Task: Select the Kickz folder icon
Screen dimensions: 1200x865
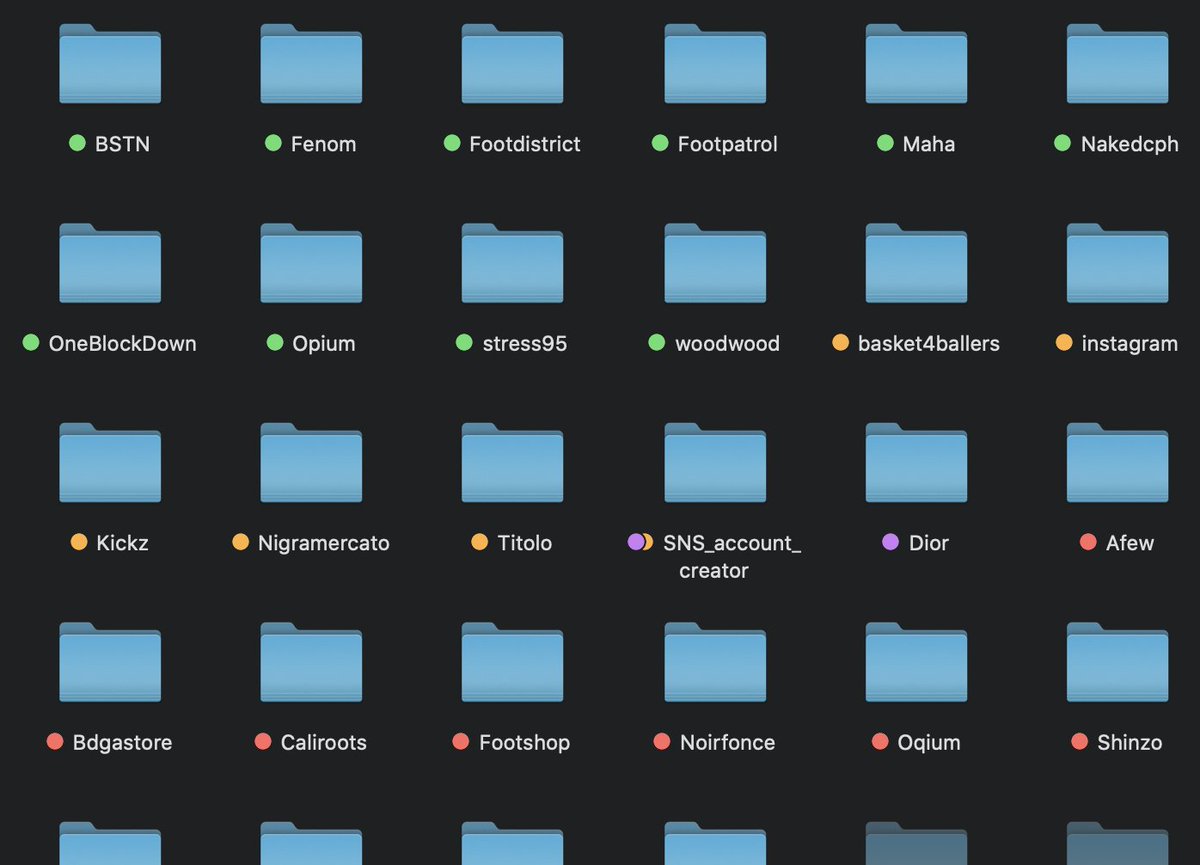Action: coord(110,462)
